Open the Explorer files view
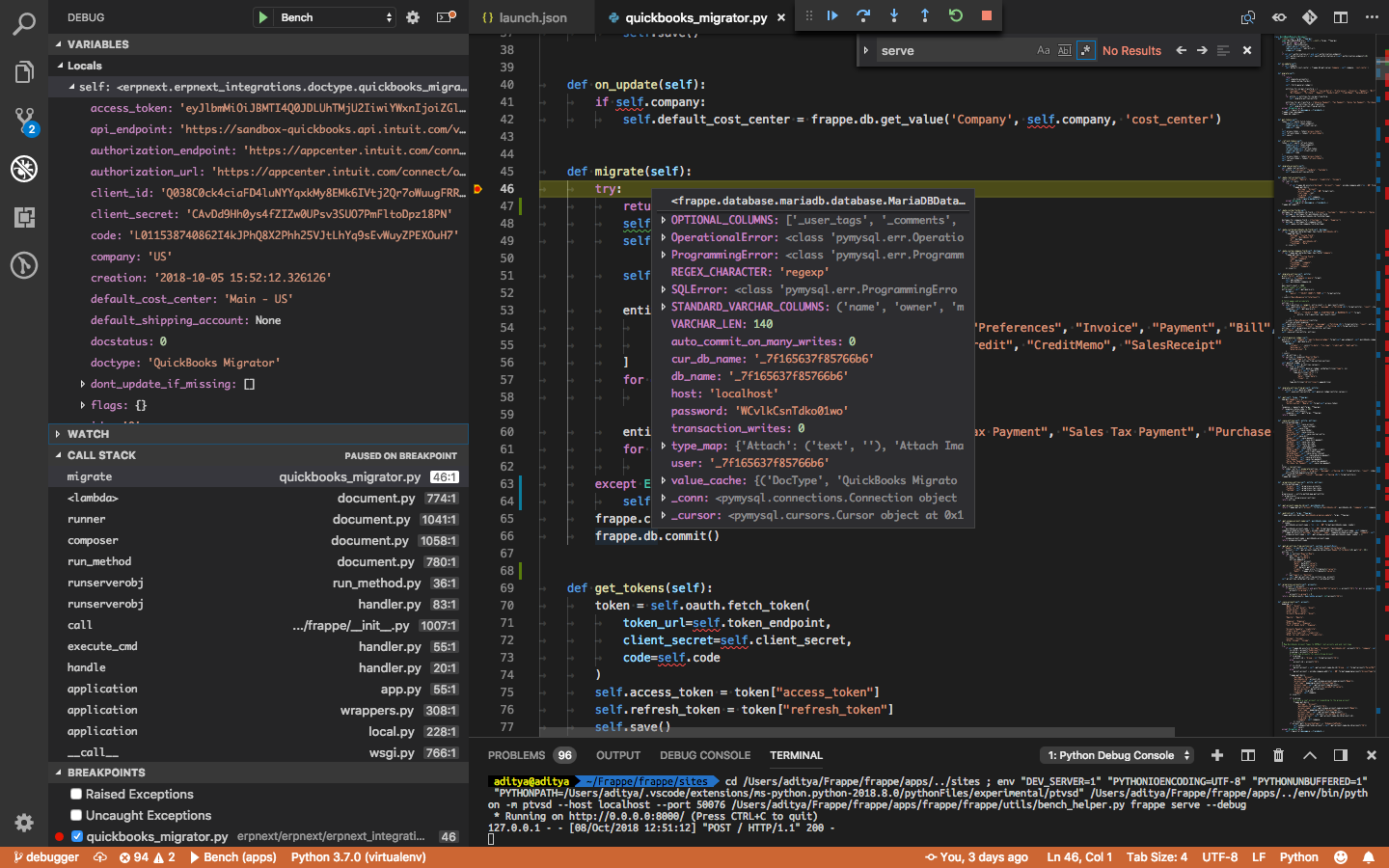The image size is (1389, 868). (x=24, y=71)
